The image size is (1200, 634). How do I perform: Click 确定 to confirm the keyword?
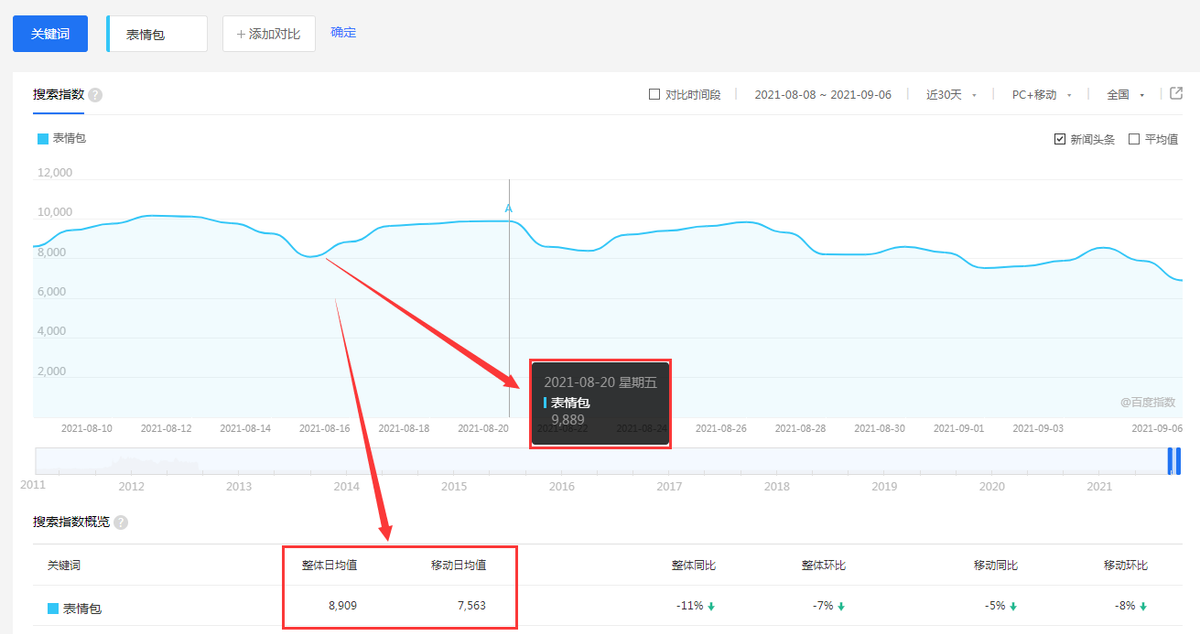point(343,33)
